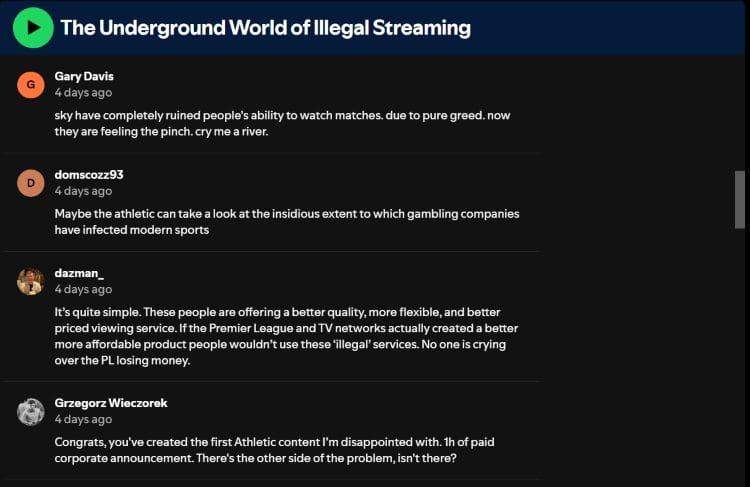Open the Grzegorz Wieczorek profile name
The height and width of the screenshot is (487, 750).
(111, 403)
